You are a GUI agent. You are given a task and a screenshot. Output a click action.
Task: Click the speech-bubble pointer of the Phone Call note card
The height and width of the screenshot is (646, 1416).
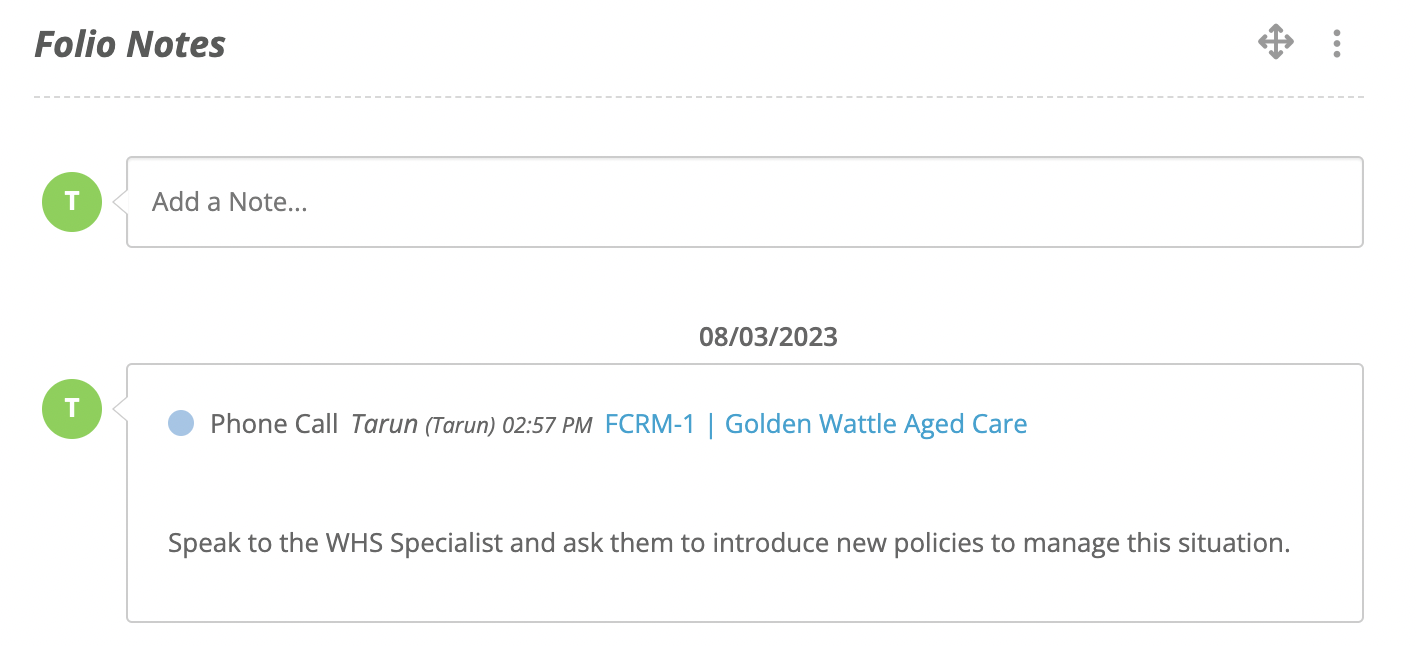[120, 409]
